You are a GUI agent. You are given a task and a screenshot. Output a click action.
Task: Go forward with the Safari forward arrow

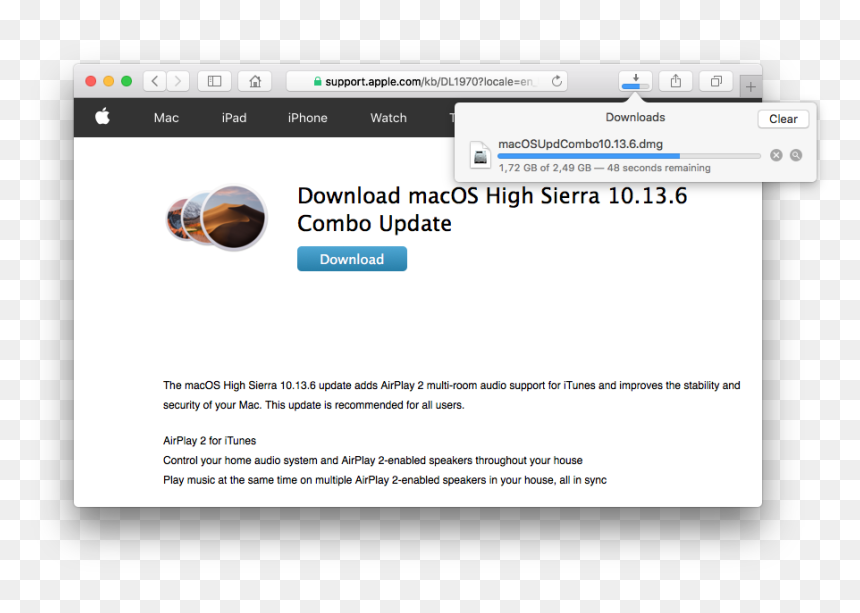pos(178,81)
